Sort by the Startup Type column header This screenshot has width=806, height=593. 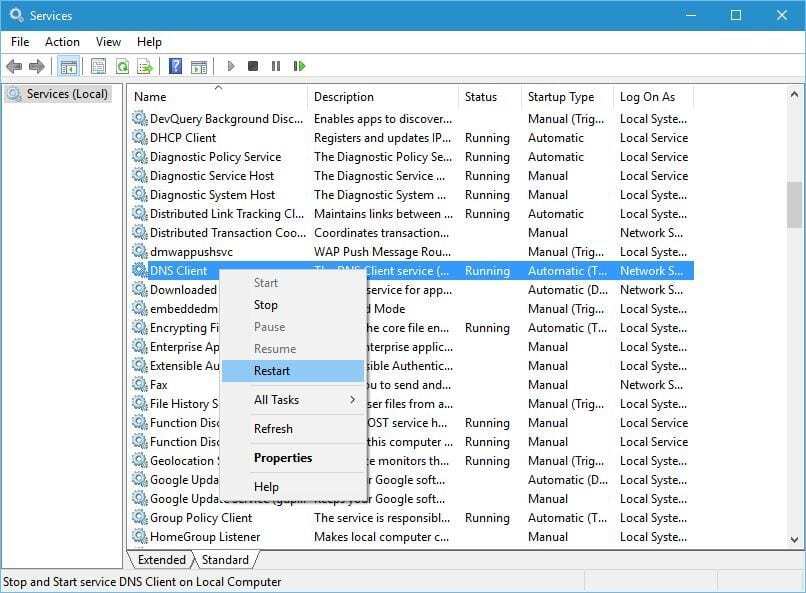pos(567,97)
